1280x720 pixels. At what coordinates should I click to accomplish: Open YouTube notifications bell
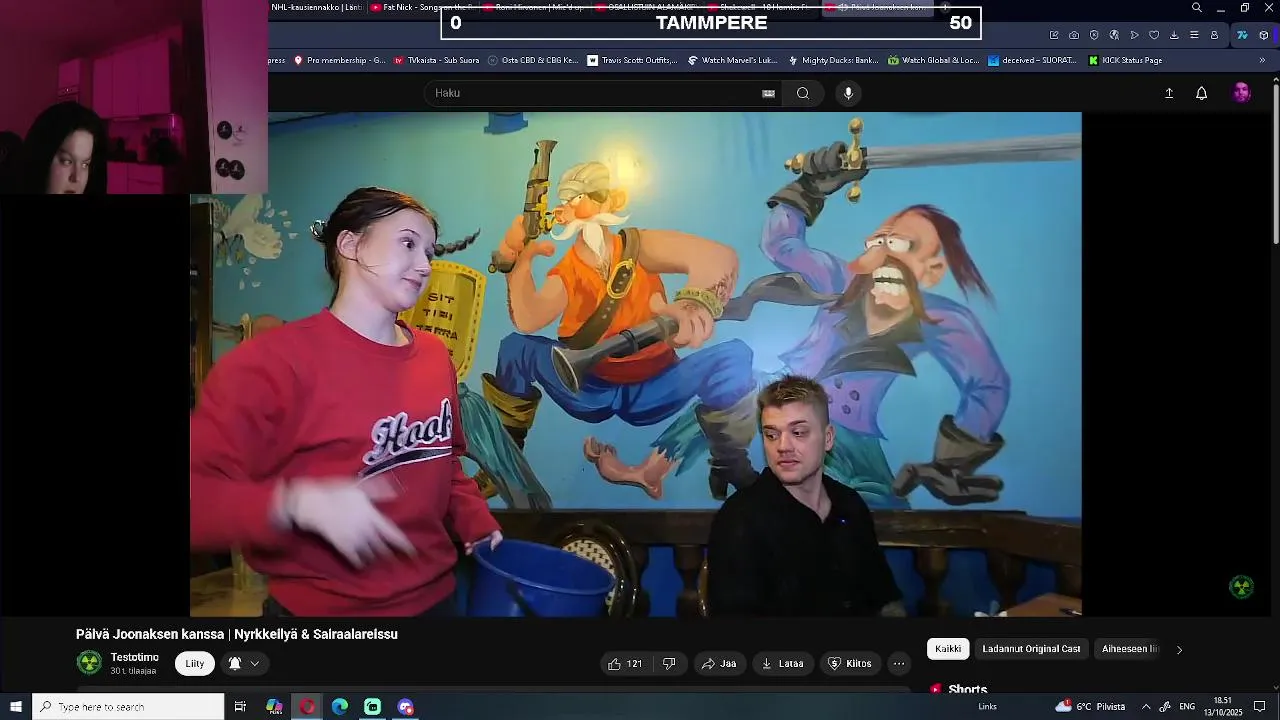[x=1202, y=93]
